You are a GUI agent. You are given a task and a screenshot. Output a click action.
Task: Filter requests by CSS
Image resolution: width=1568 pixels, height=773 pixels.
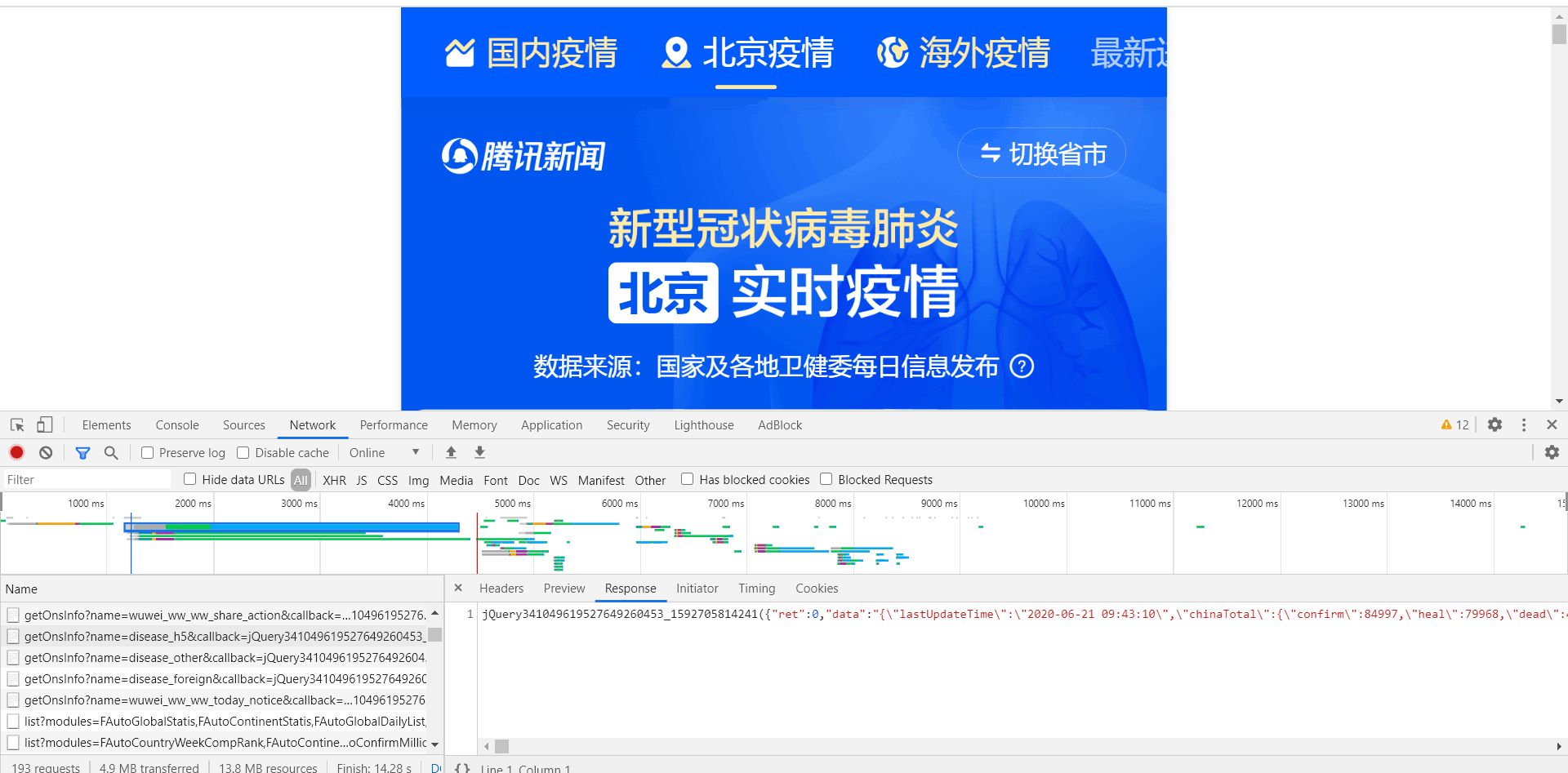click(388, 481)
